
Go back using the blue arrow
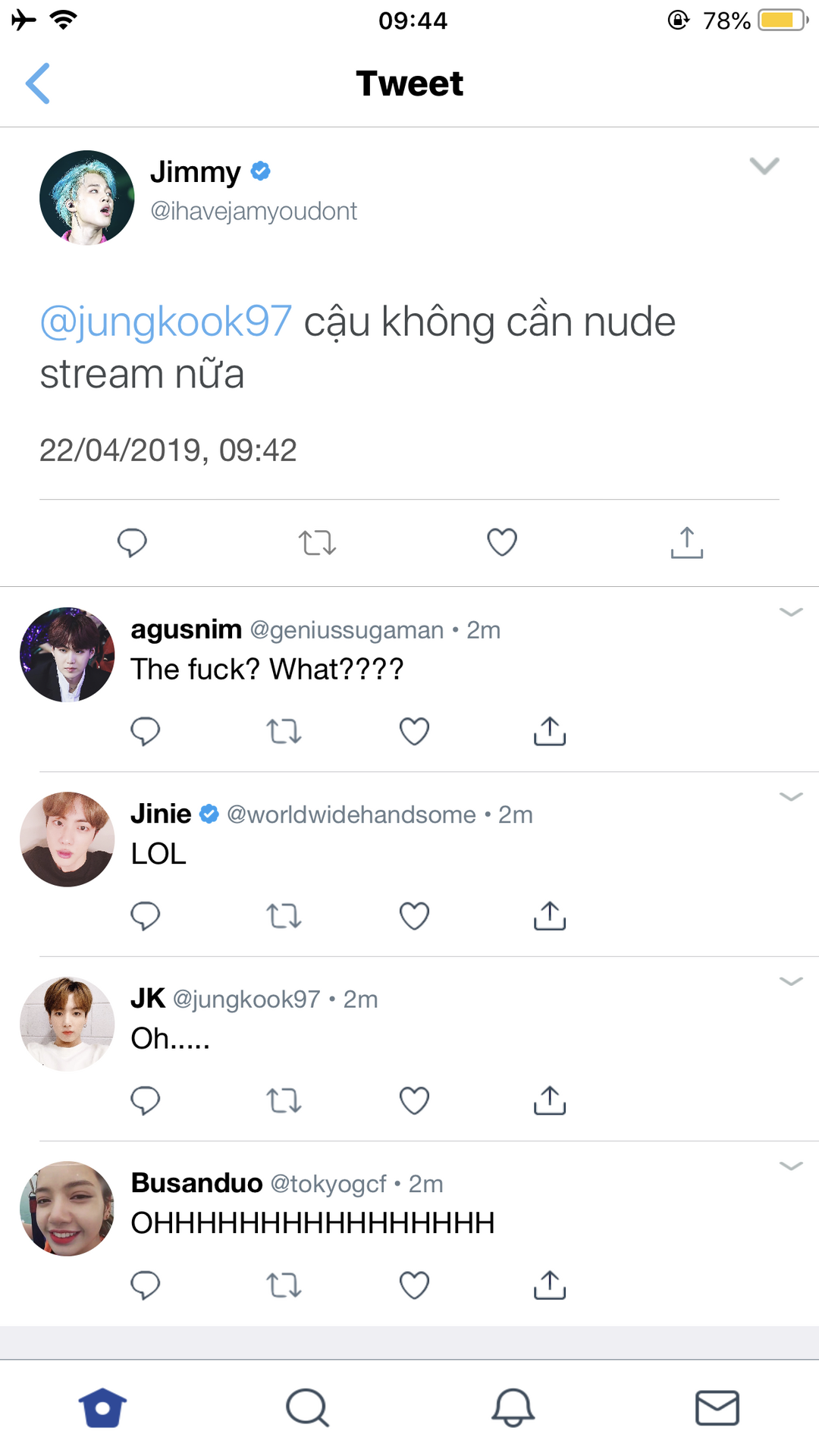pos(38,83)
